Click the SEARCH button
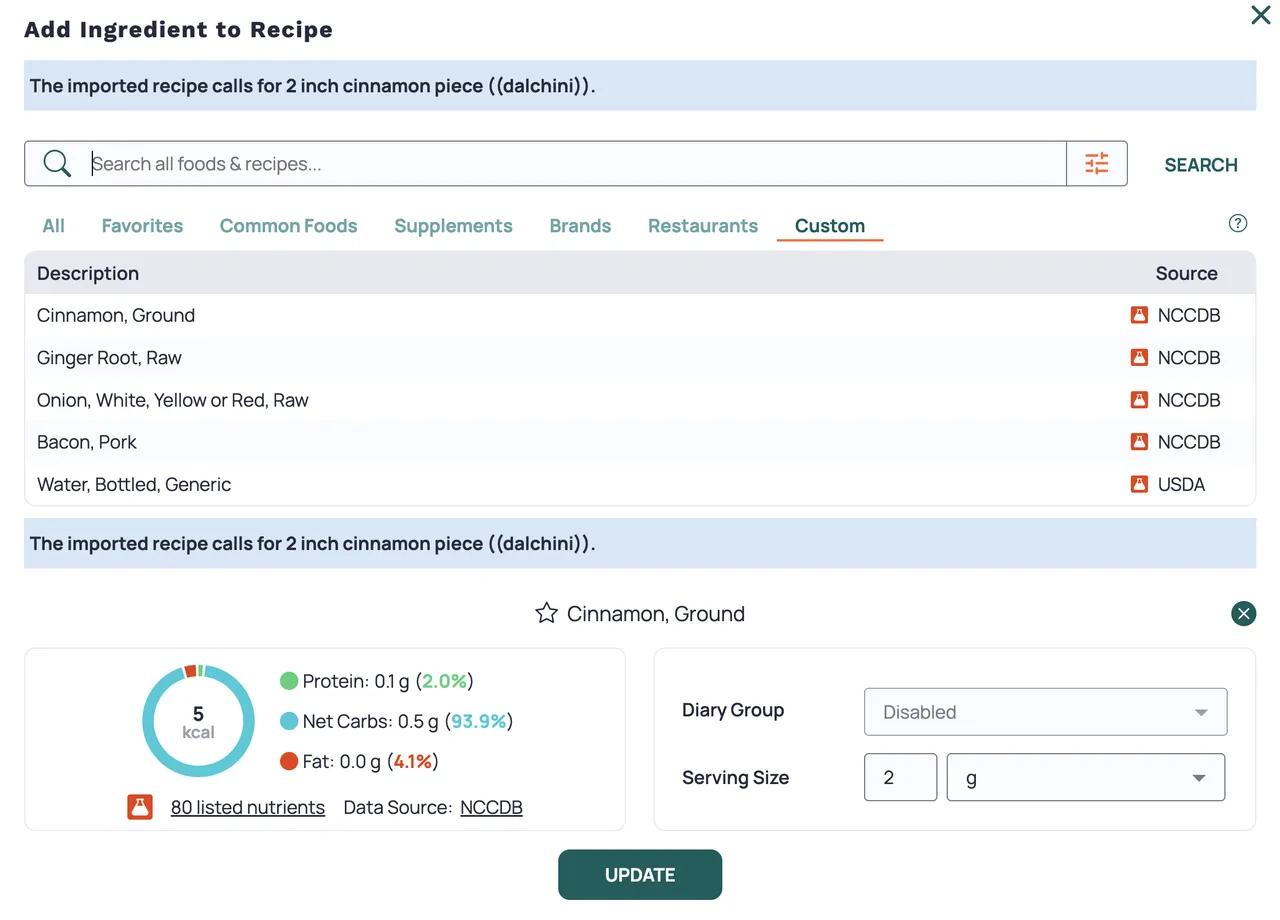This screenshot has width=1280, height=920. 1200,165
